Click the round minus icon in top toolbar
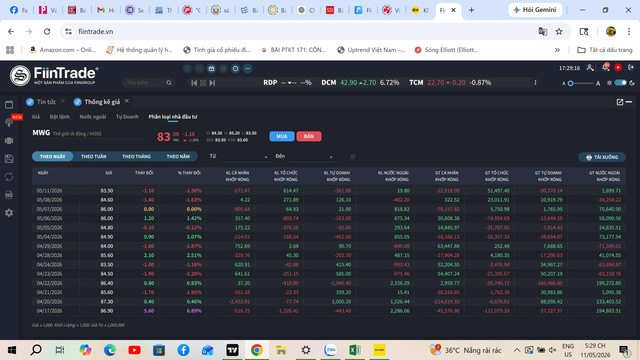Image resolution: width=640 pixels, height=360 pixels. (247, 69)
